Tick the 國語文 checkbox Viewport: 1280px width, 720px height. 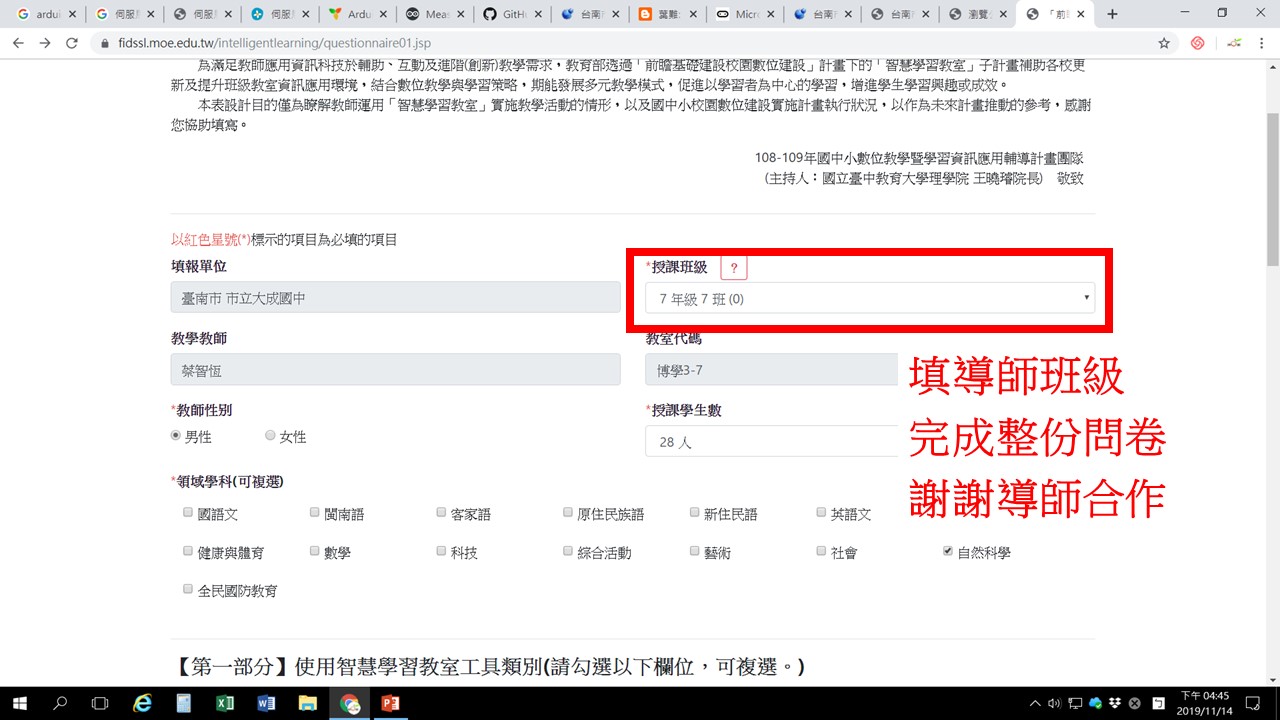188,513
